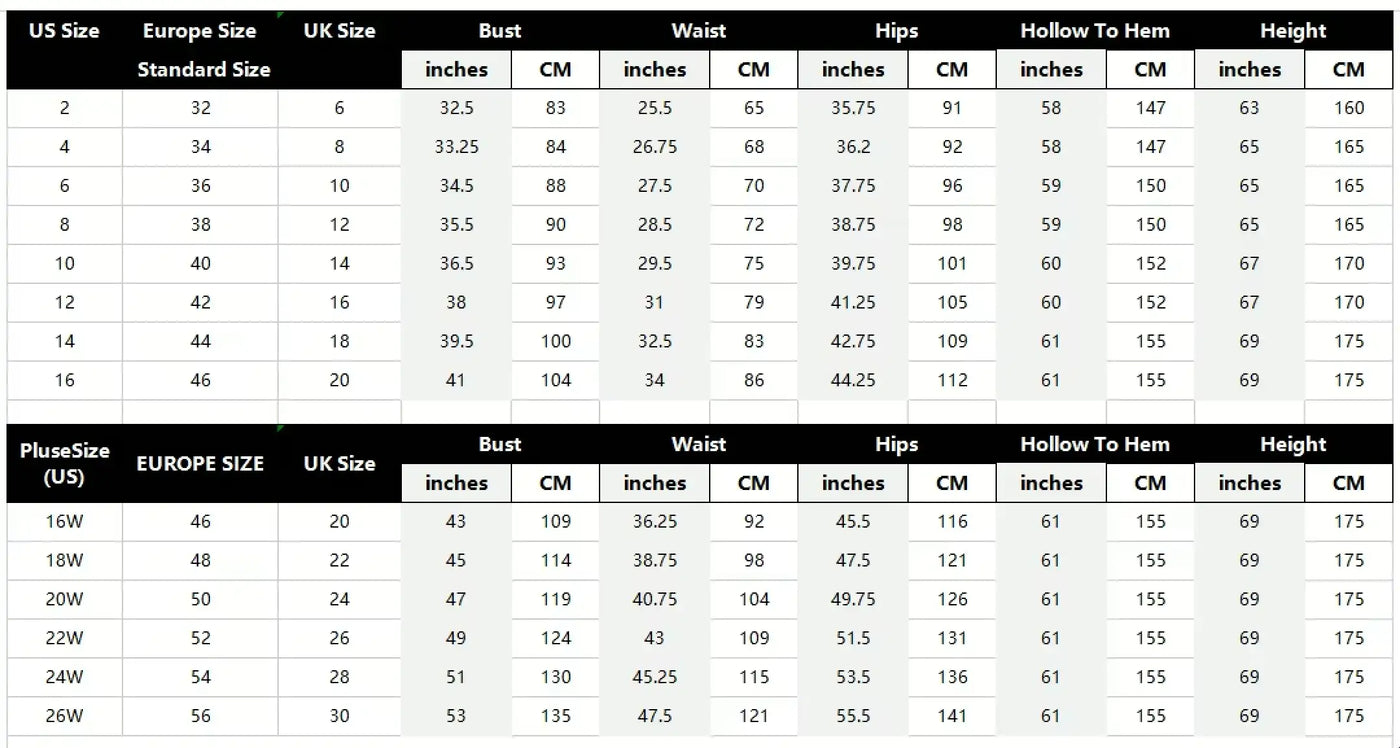Click the 40.75 waist inches cell
Viewport: 1400px width, 748px height.
[x=654, y=600]
